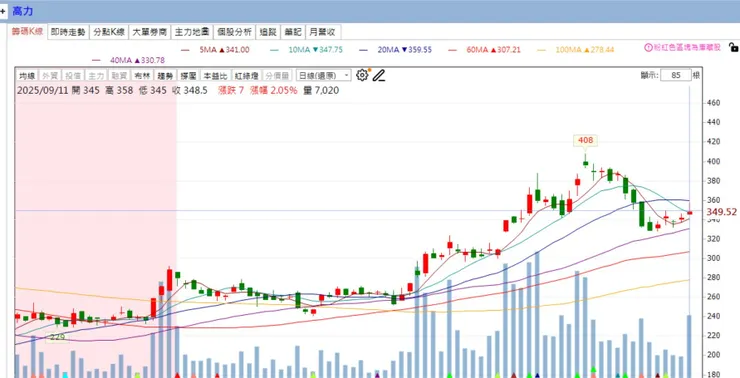Select the pencil drawing tool

point(378,75)
